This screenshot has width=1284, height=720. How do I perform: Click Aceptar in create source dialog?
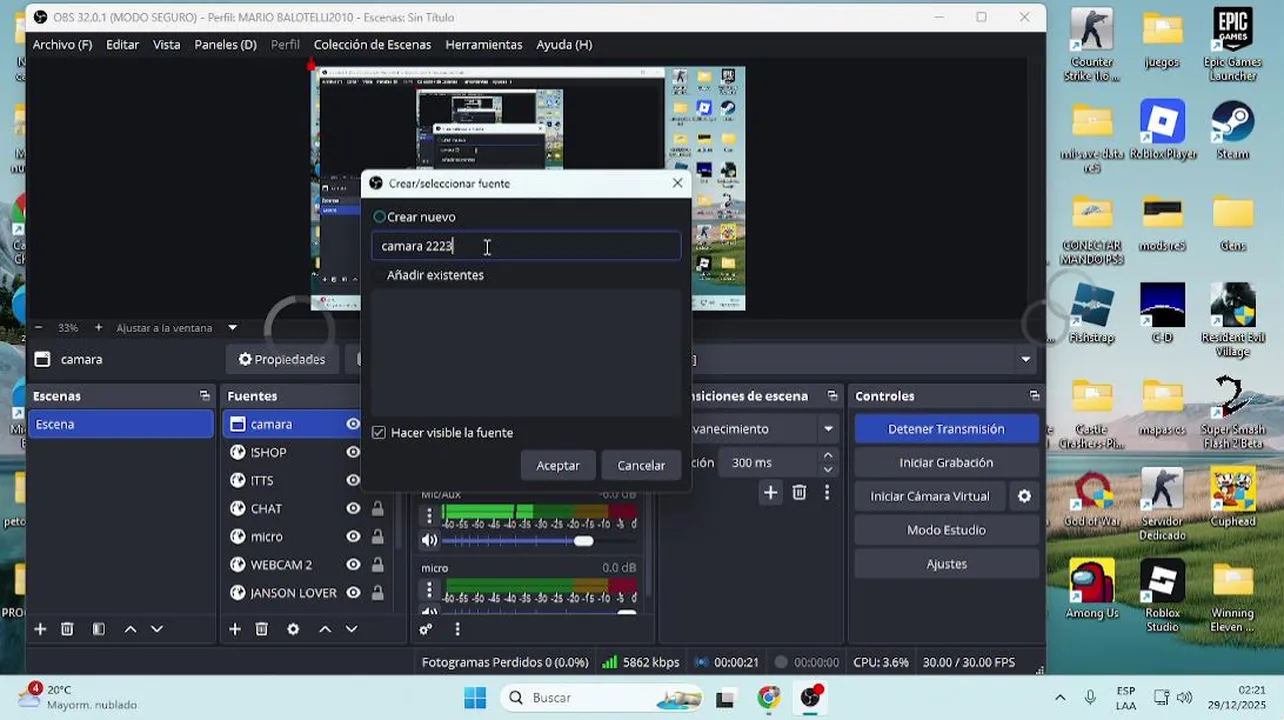coord(558,465)
